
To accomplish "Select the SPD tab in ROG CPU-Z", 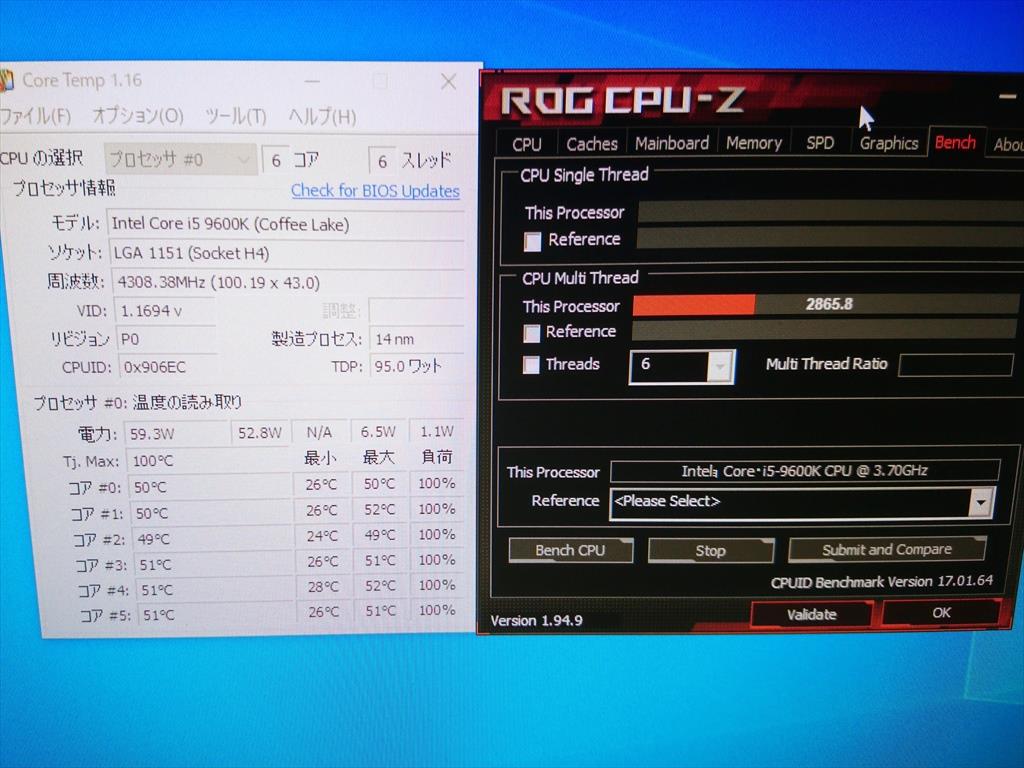I will coord(820,143).
